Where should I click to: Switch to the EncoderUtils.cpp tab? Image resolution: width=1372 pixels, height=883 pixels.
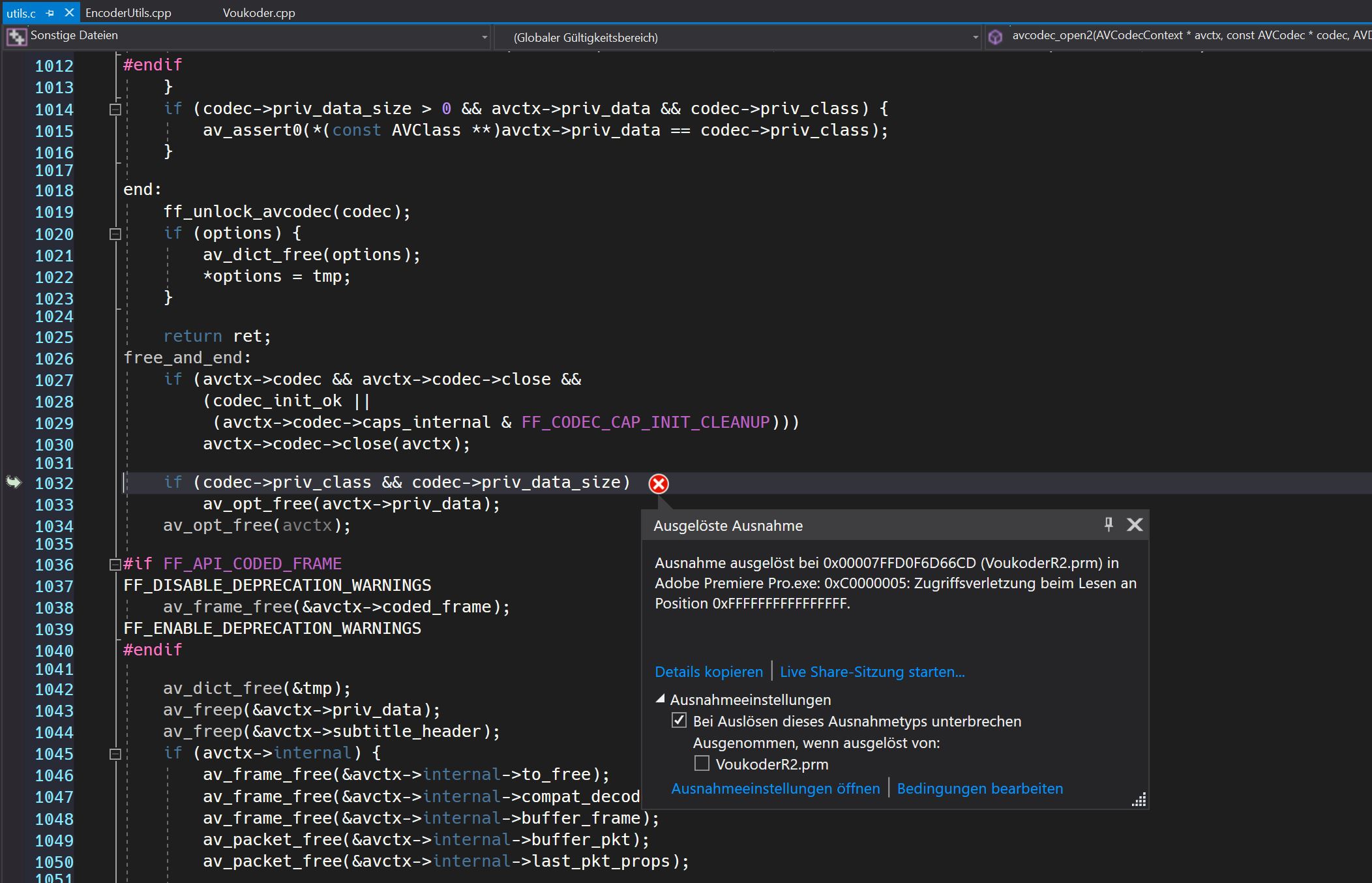click(128, 12)
